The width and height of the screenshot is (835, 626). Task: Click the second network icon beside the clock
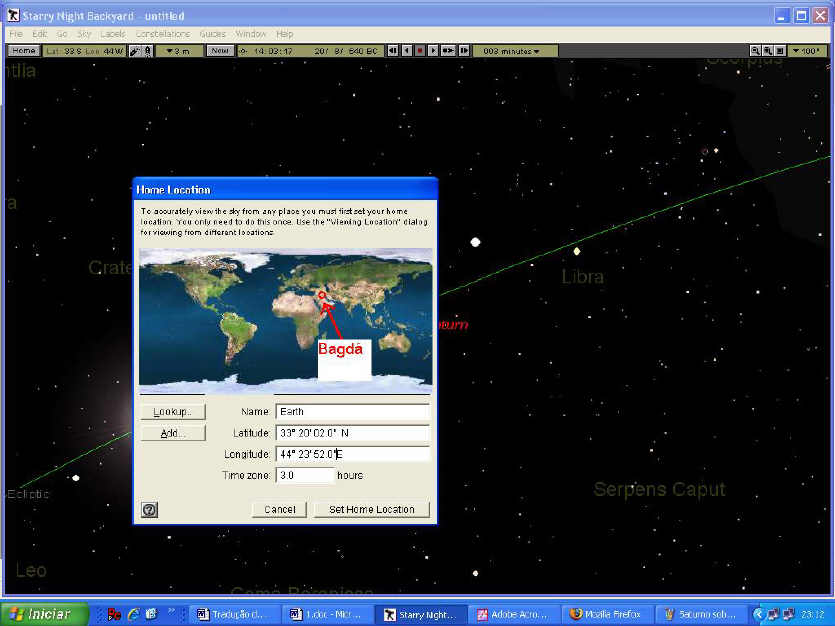[789, 614]
